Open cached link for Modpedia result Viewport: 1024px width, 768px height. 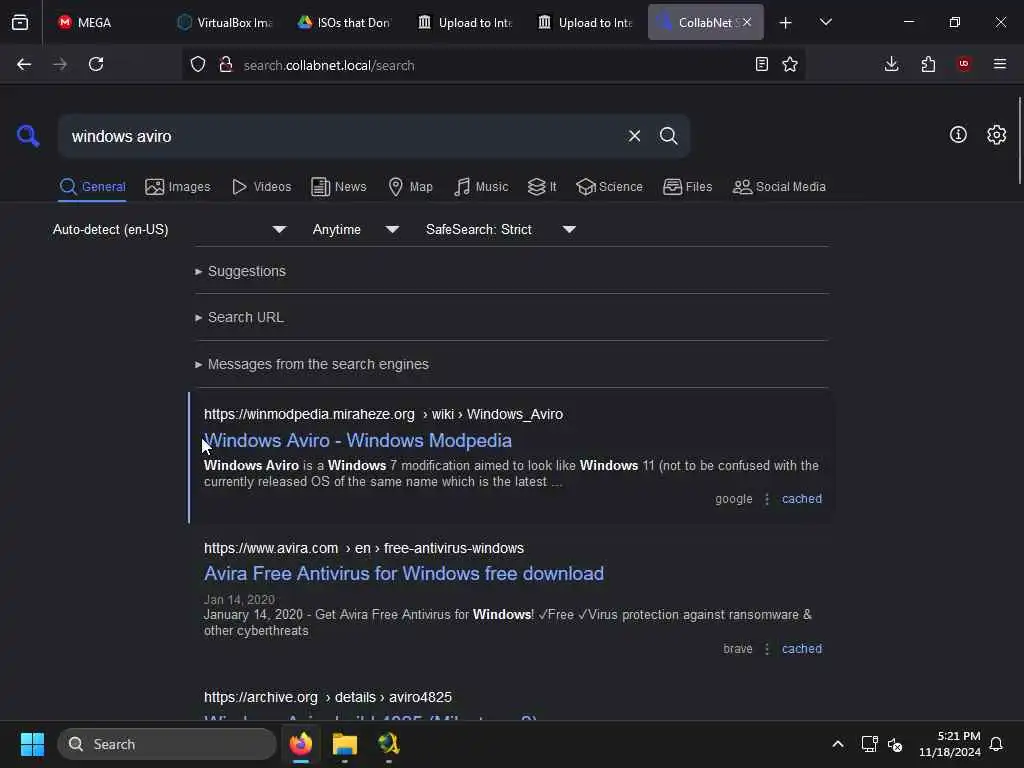[801, 499]
